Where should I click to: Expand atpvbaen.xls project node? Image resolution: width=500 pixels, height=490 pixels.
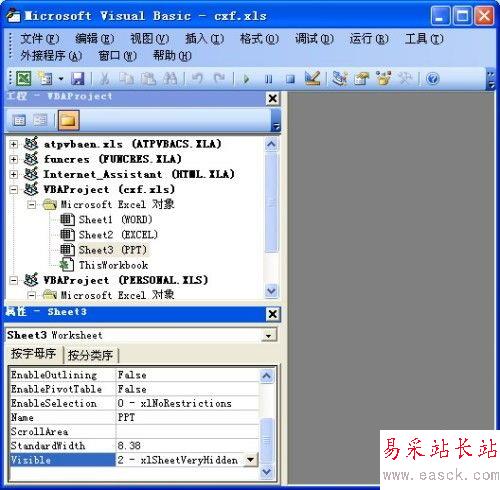pyautogui.click(x=13, y=144)
